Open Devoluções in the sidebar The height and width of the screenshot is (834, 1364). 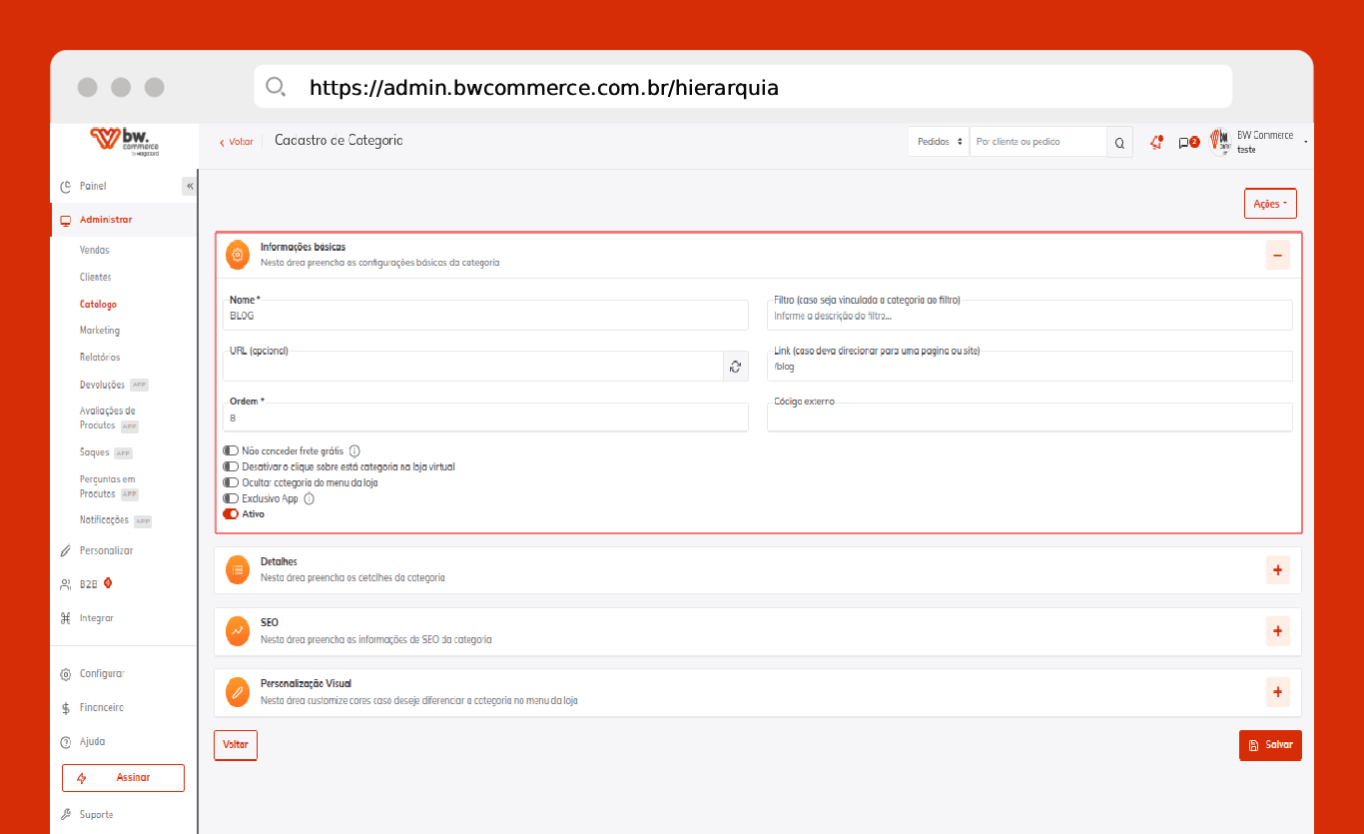click(x=103, y=384)
